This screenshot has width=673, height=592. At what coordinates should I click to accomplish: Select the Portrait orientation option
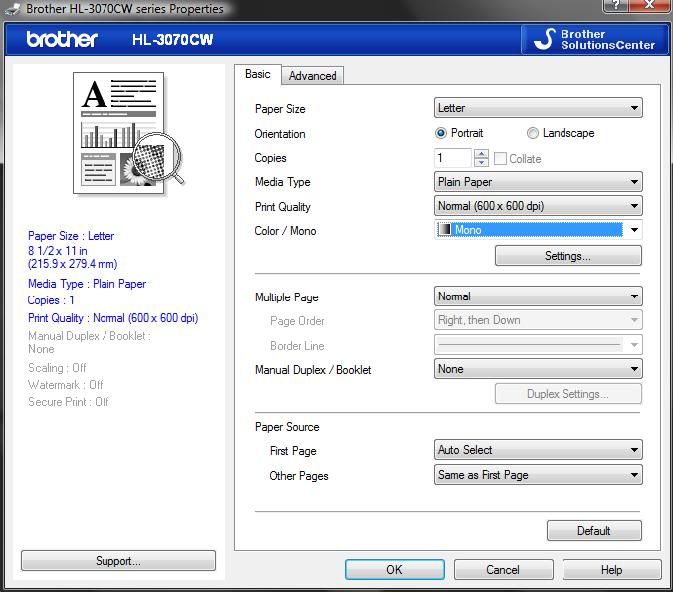(441, 133)
